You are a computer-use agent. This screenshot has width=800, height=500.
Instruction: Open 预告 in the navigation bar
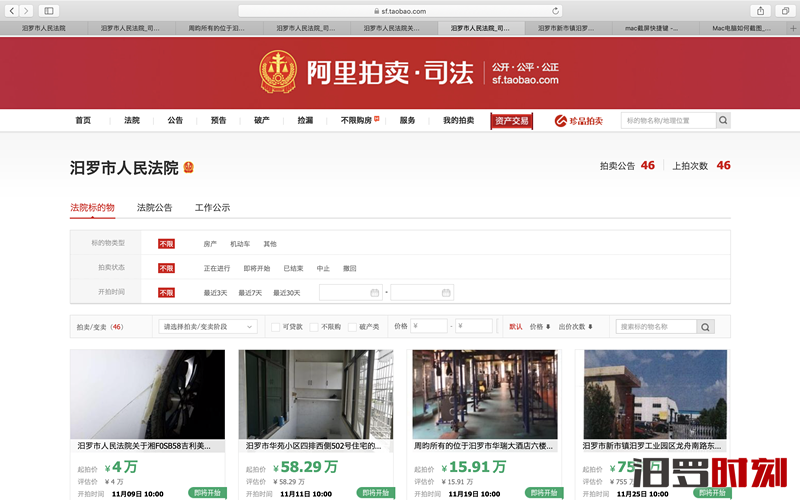coord(218,120)
